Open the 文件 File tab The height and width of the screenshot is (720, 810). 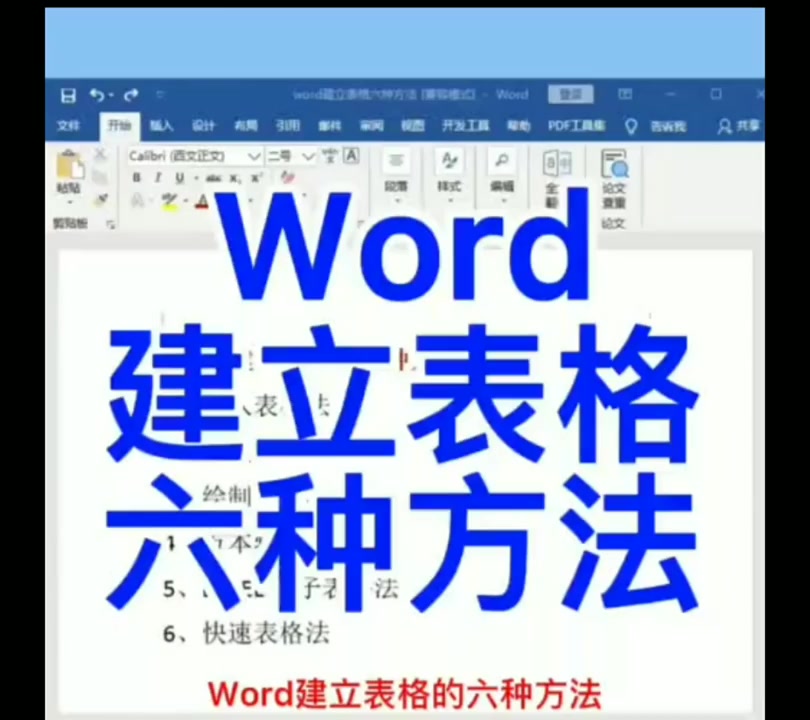coord(68,126)
